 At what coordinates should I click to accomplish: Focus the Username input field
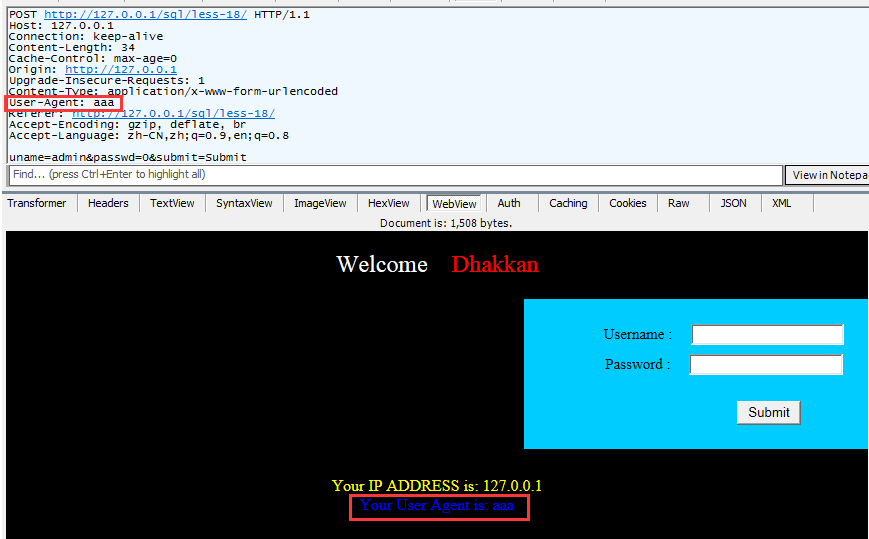click(x=767, y=335)
